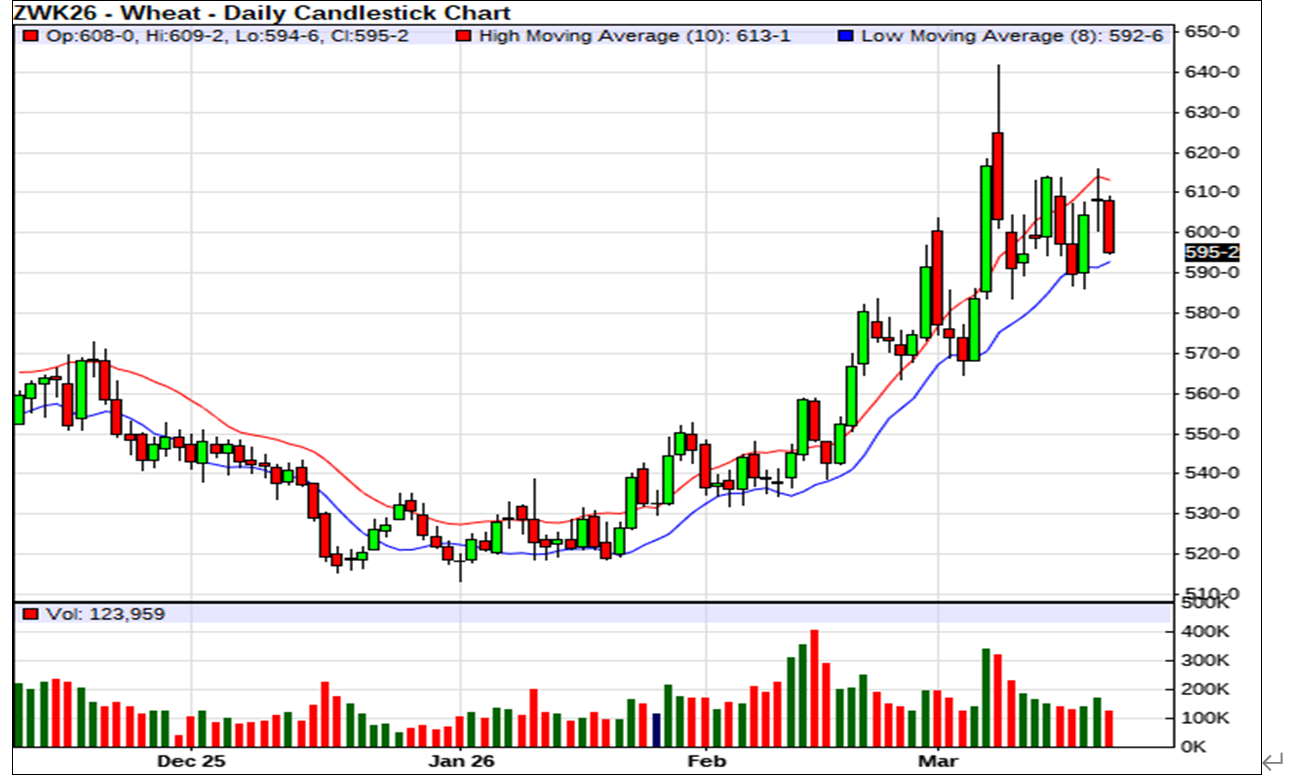Screen dimensions: 1292x776
Task: Click the red swatch beside the Op/Hi/Lo/Cl readout
Action: click(31, 36)
